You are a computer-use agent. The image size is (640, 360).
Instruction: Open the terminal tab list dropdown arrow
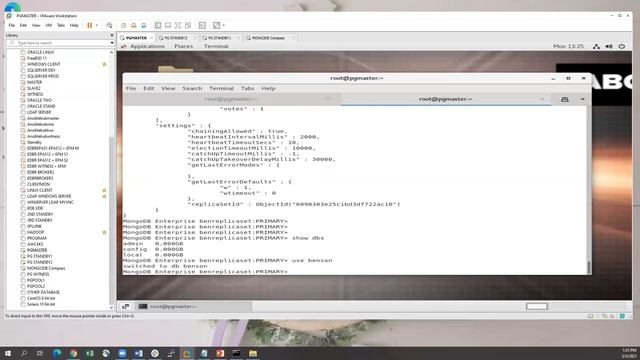click(582, 99)
